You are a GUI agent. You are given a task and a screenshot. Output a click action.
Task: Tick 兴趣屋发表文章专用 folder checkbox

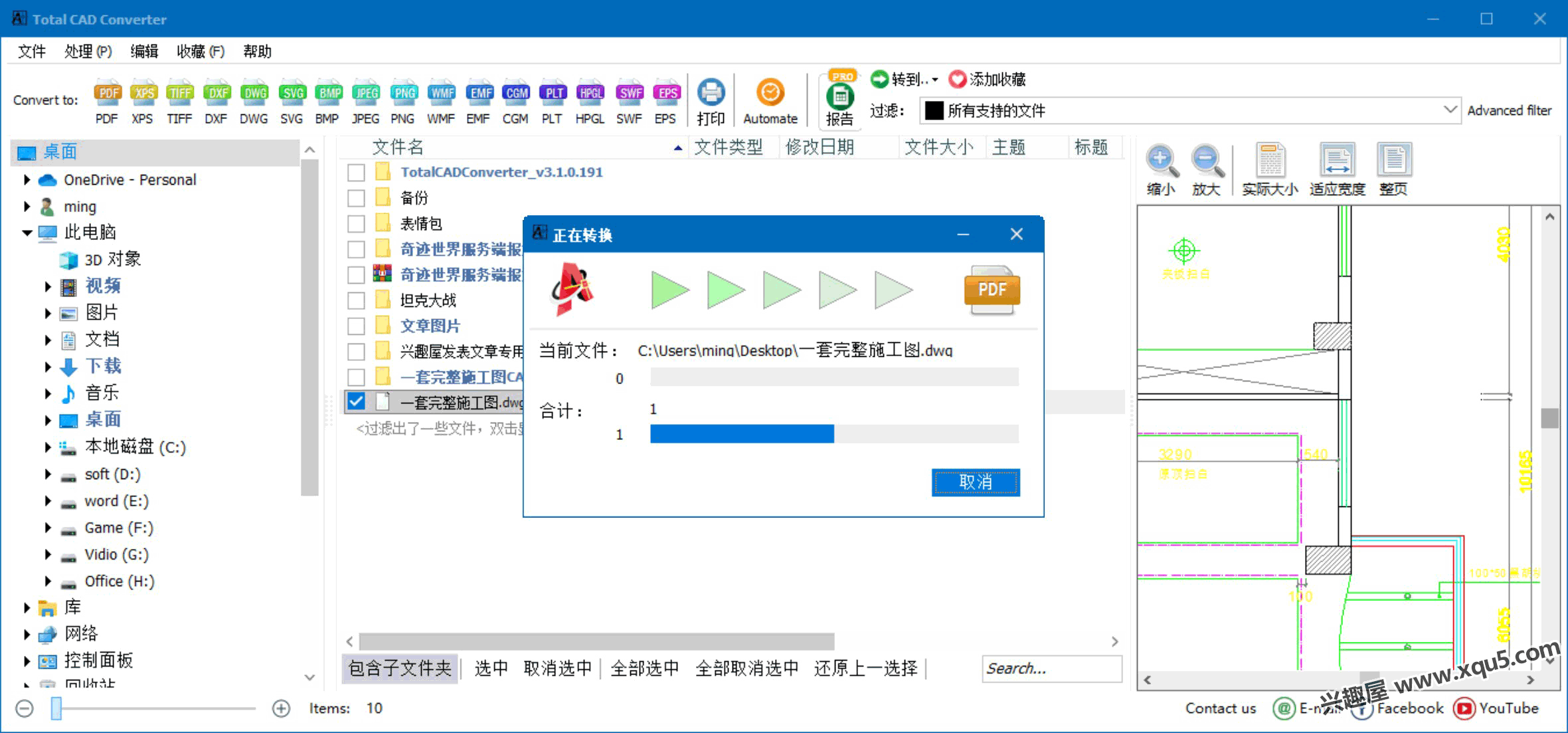click(x=356, y=352)
